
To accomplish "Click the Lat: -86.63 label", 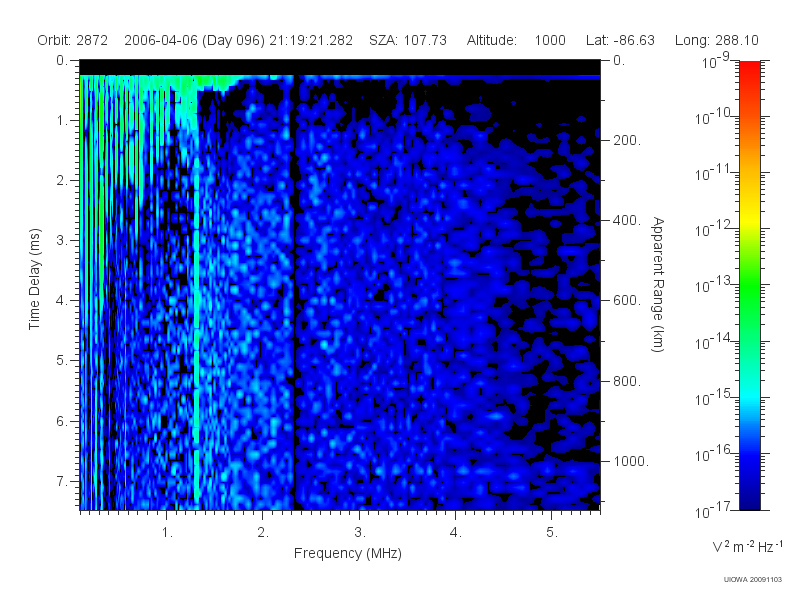I will [x=620, y=40].
